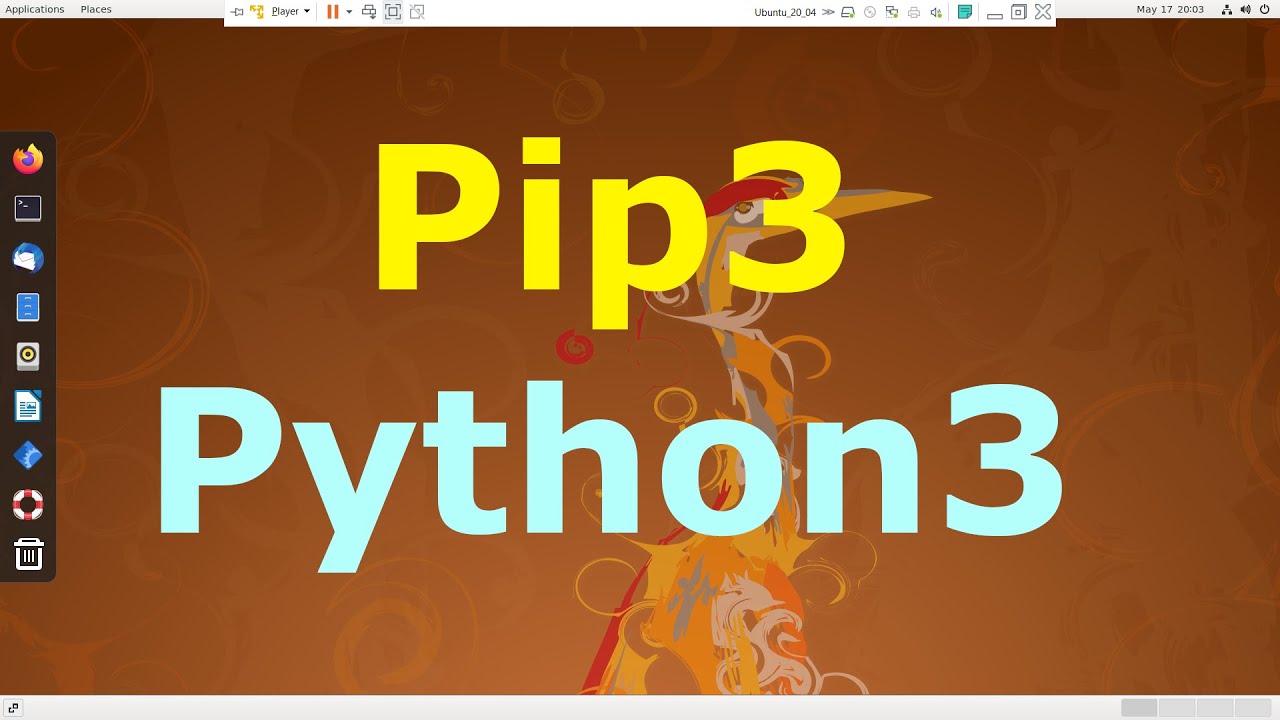Open LibreOffice Writer from the dock

pos(28,406)
